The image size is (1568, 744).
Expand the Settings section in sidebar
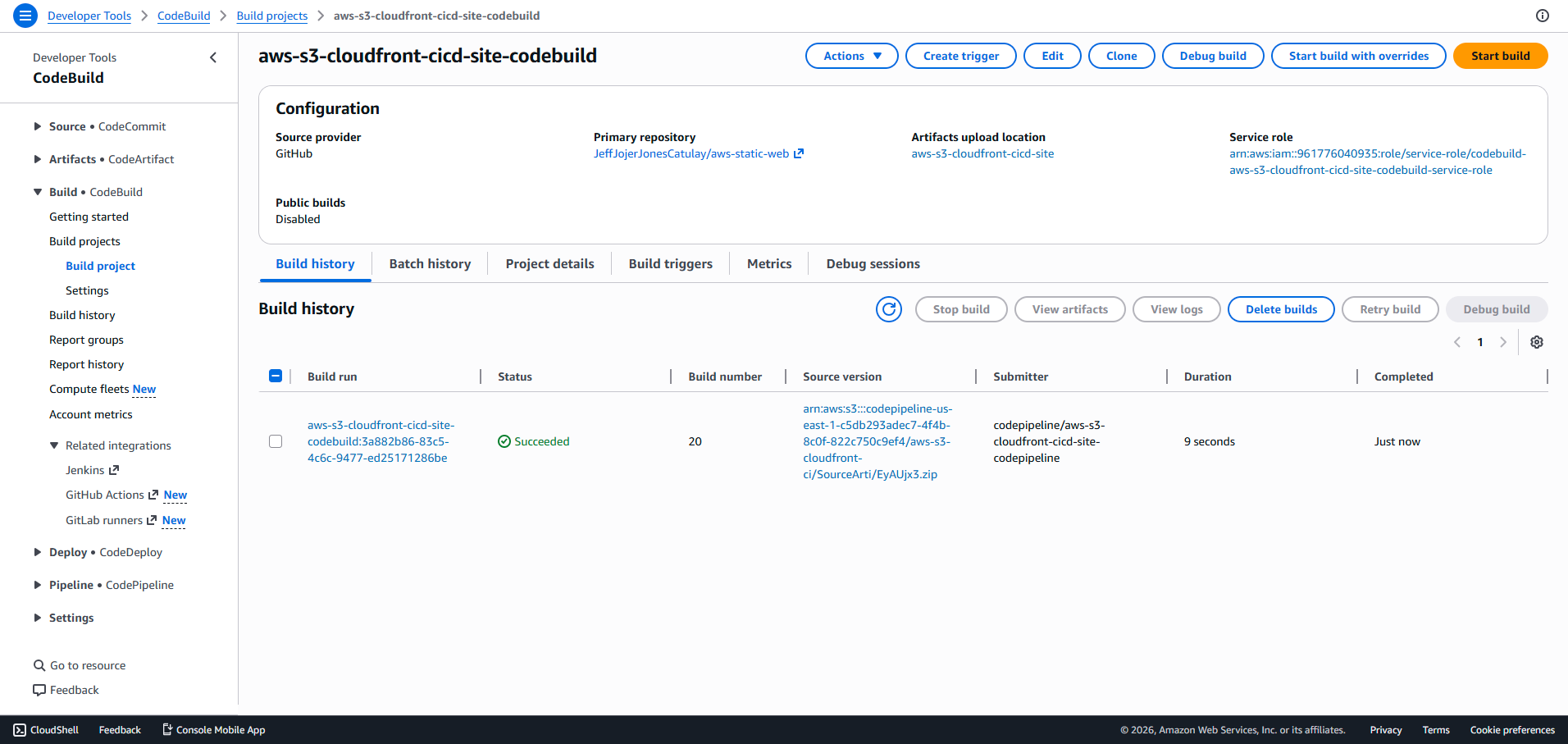tap(38, 618)
